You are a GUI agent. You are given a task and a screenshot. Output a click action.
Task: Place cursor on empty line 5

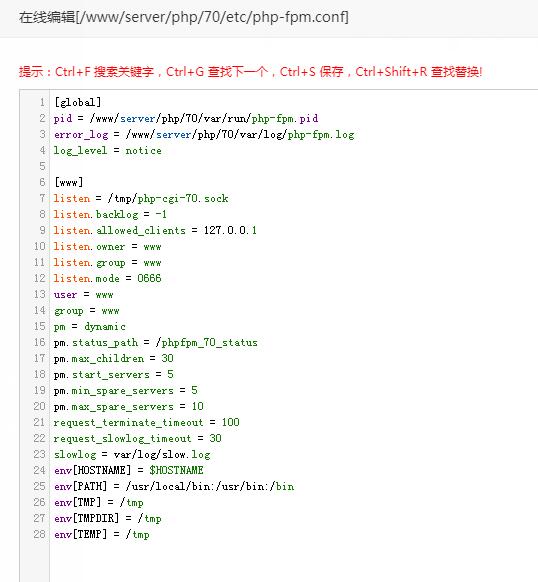pyautogui.click(x=293, y=166)
